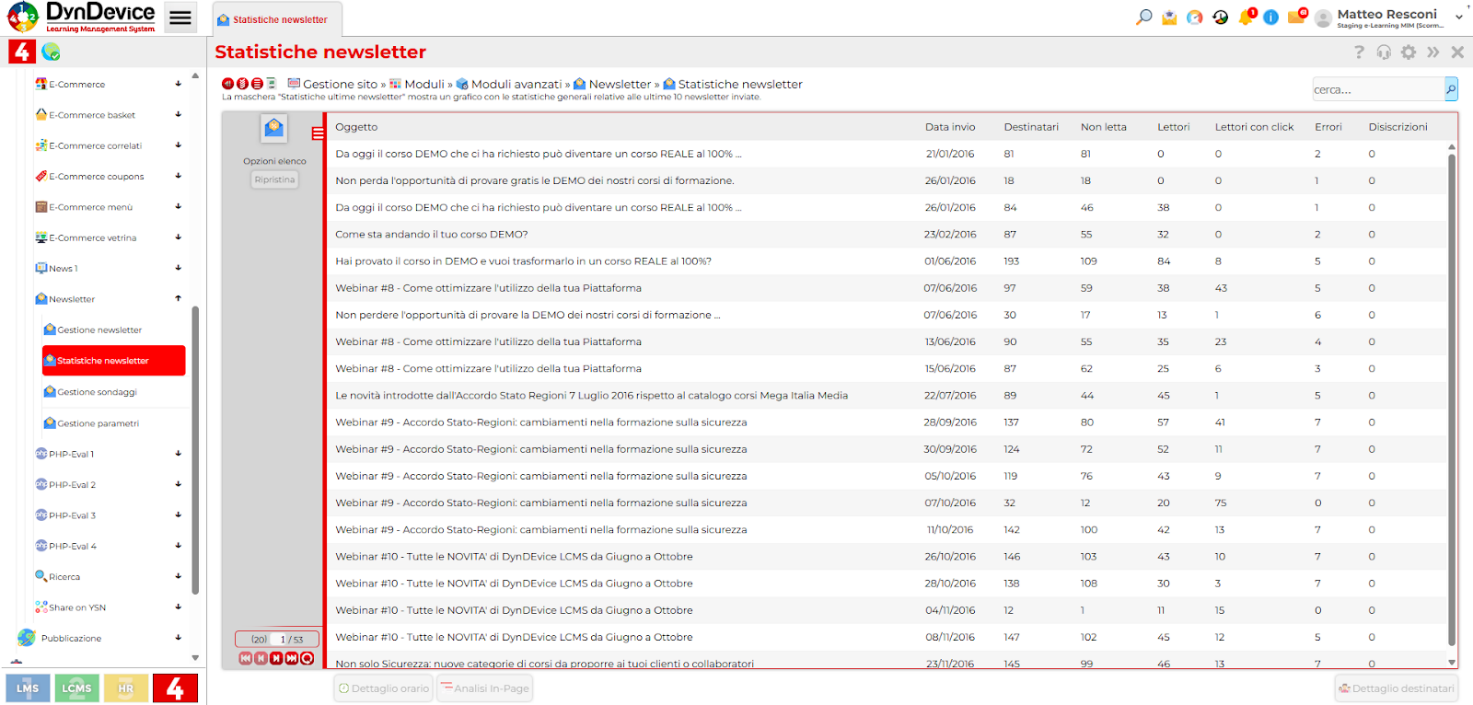Image resolution: width=1473 pixels, height=705 pixels.
Task: Select Gestione newsletter in the sidebar
Action: 99,330
